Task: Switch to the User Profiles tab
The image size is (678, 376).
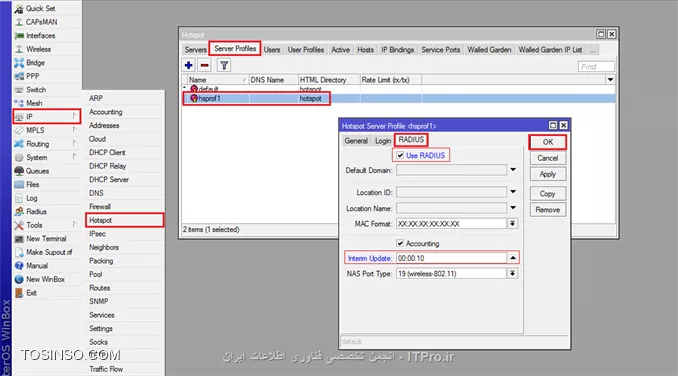Action: [306, 50]
